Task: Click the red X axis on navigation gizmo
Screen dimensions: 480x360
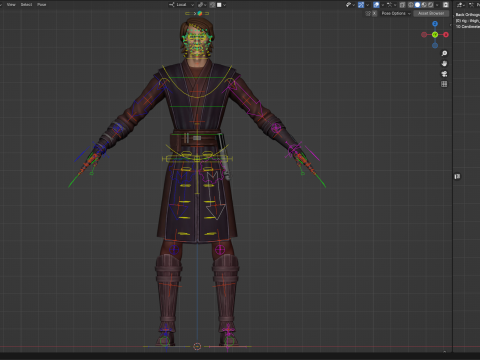Action: point(446,35)
